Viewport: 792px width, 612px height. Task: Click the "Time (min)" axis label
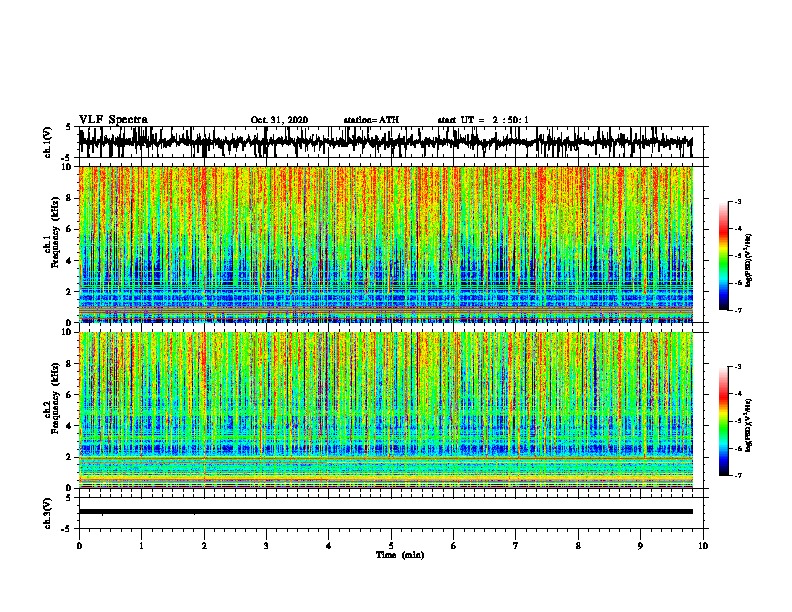tap(400, 555)
